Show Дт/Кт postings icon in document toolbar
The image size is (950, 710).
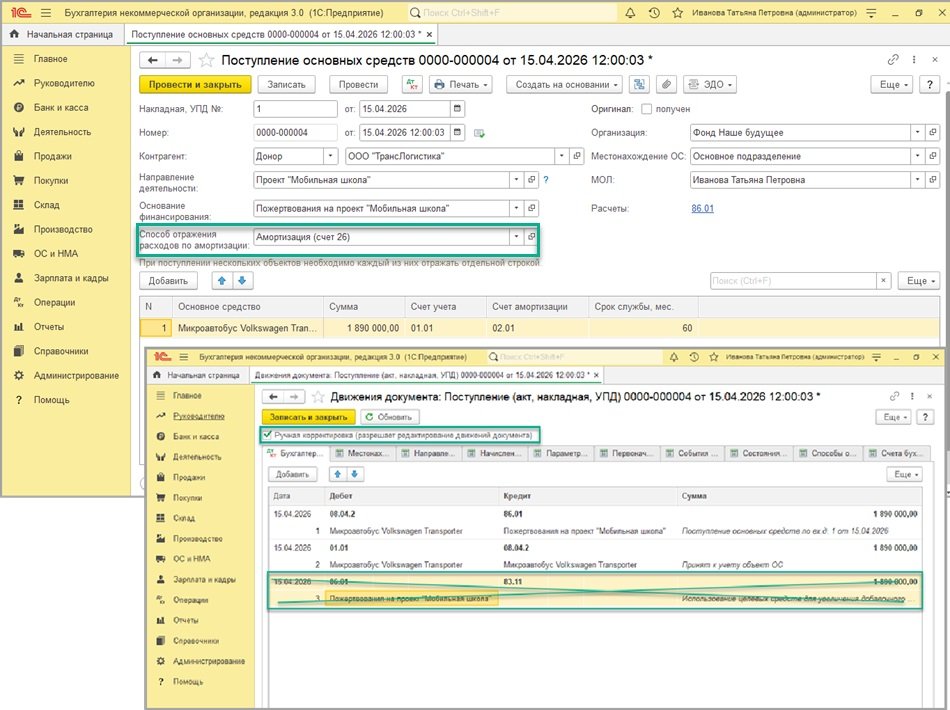coord(412,84)
